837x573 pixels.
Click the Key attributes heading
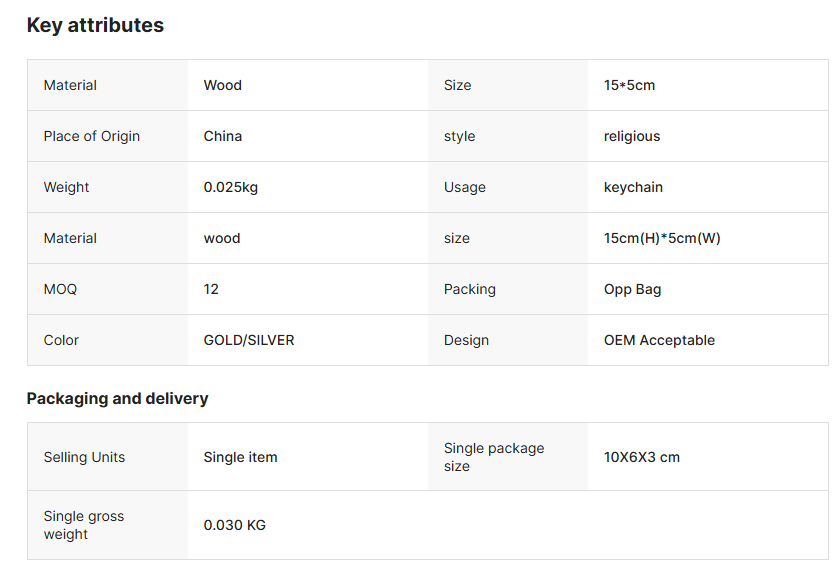pyautogui.click(x=95, y=26)
